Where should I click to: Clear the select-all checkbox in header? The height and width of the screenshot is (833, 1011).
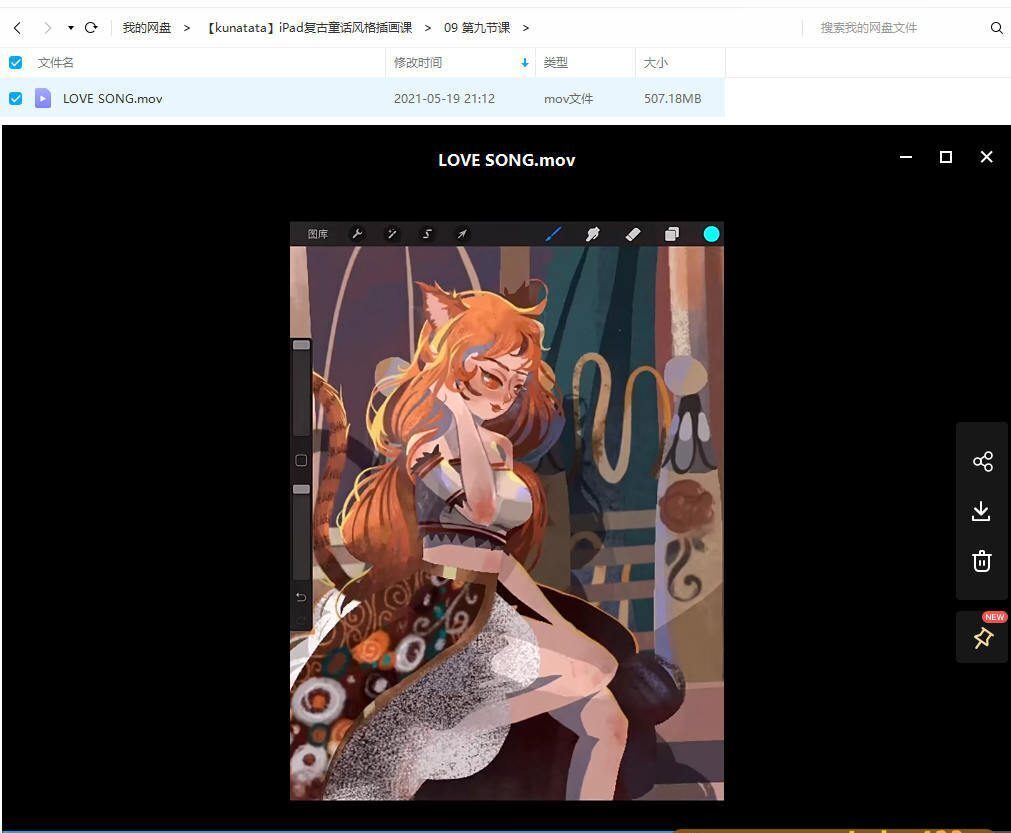(x=15, y=62)
